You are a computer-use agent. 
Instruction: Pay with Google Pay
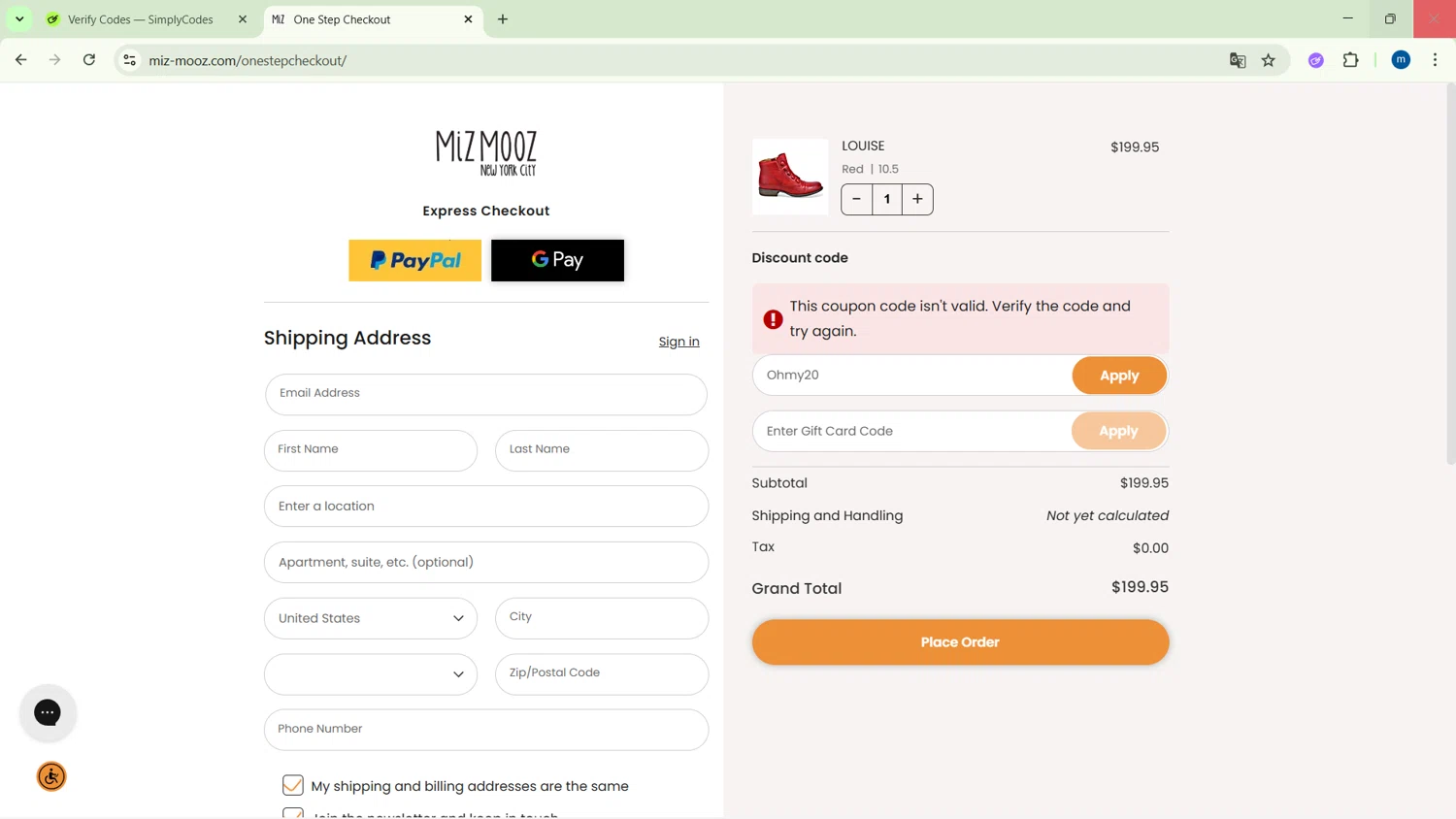557,260
